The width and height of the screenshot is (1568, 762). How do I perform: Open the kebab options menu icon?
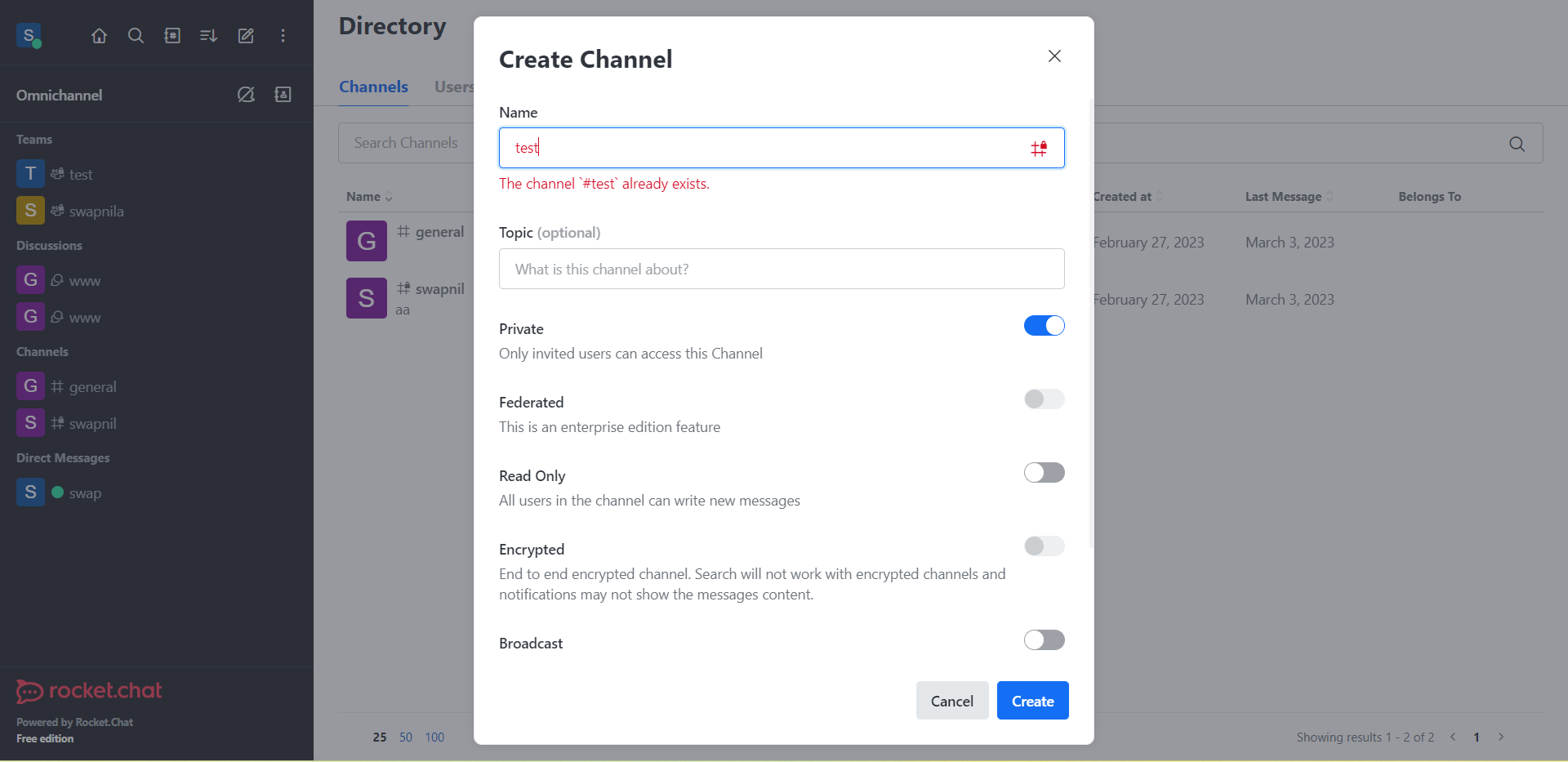point(283,35)
